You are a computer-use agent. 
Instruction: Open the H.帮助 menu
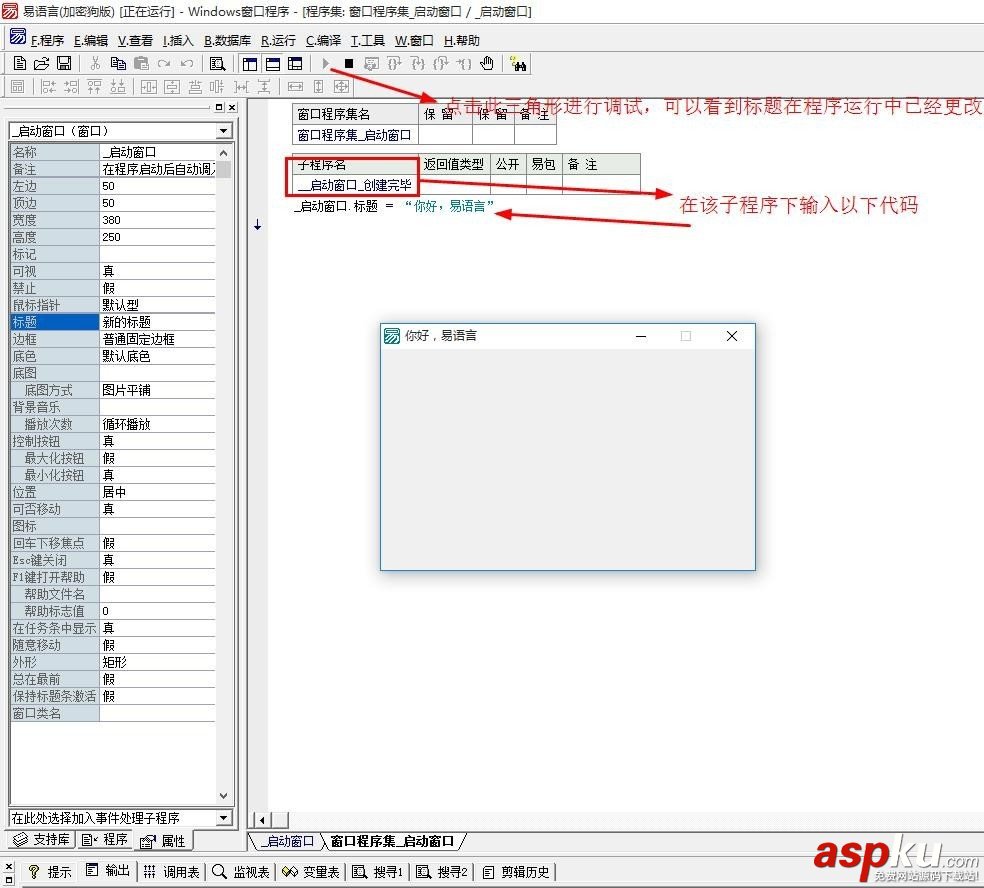click(x=461, y=41)
